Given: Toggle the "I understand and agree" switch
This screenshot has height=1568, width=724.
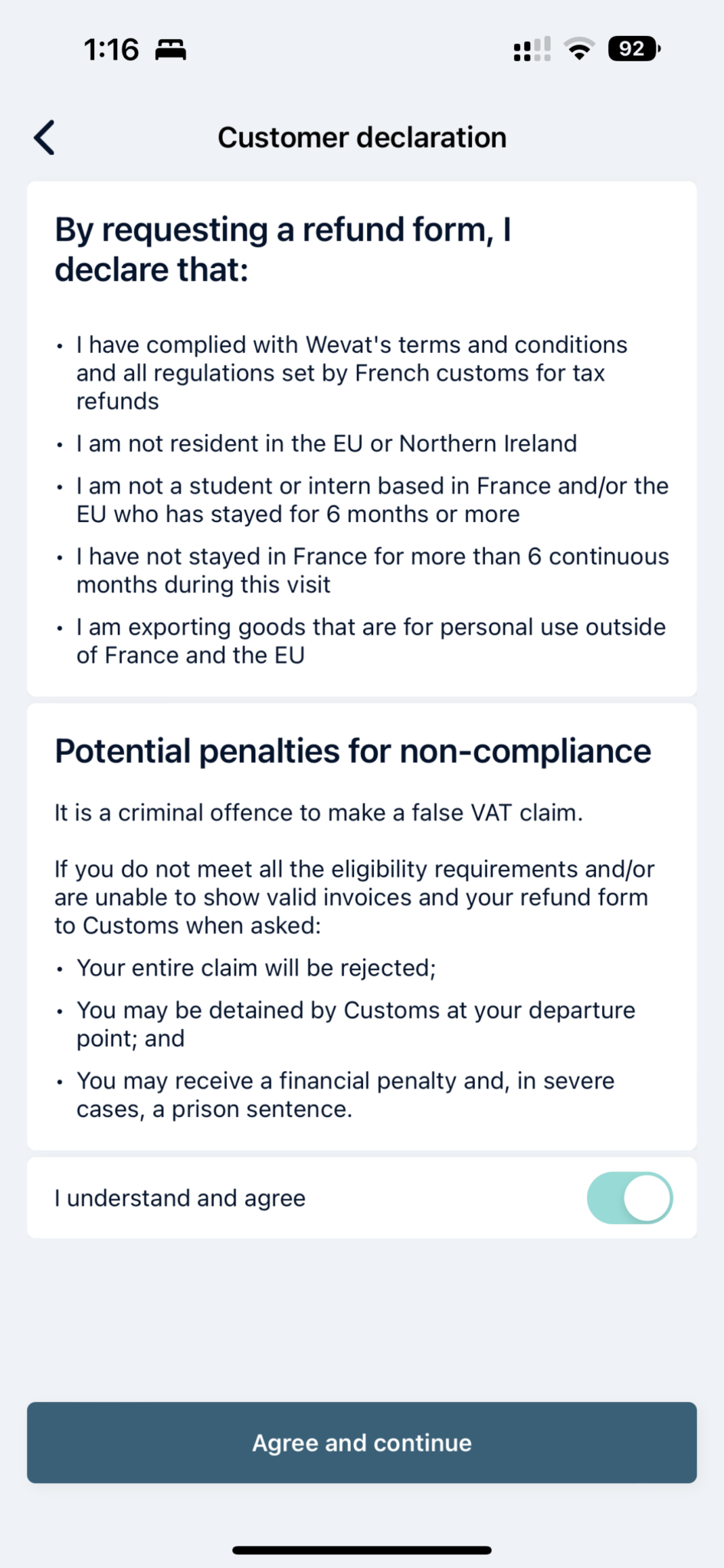Looking at the screenshot, I should (629, 1198).
